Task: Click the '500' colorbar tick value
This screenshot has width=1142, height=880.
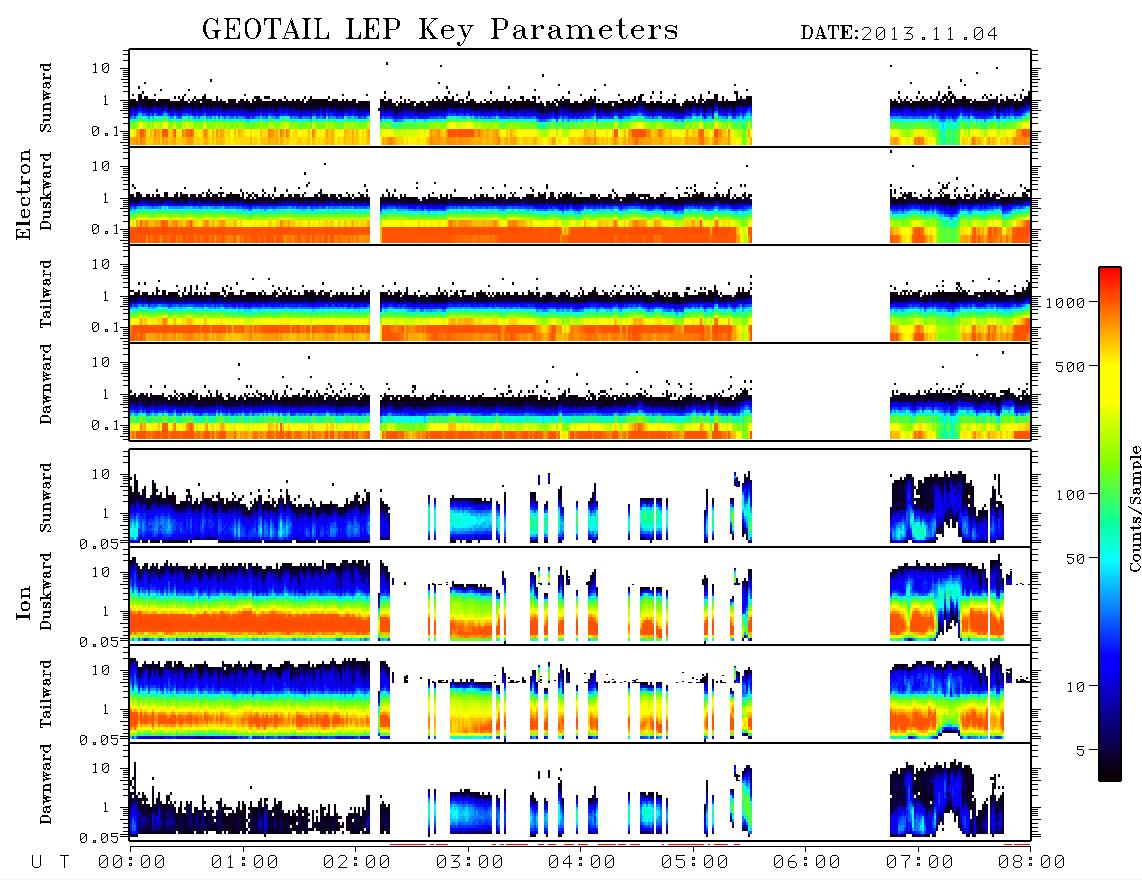Action: point(1070,366)
